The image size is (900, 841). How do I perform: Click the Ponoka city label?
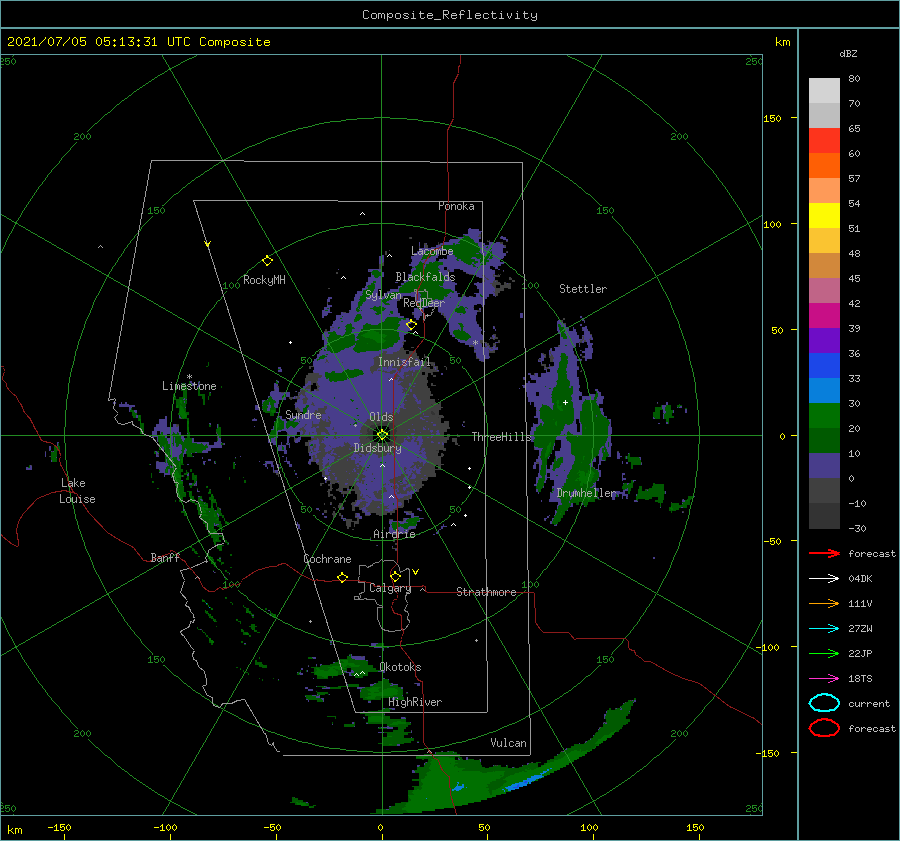coord(456,206)
